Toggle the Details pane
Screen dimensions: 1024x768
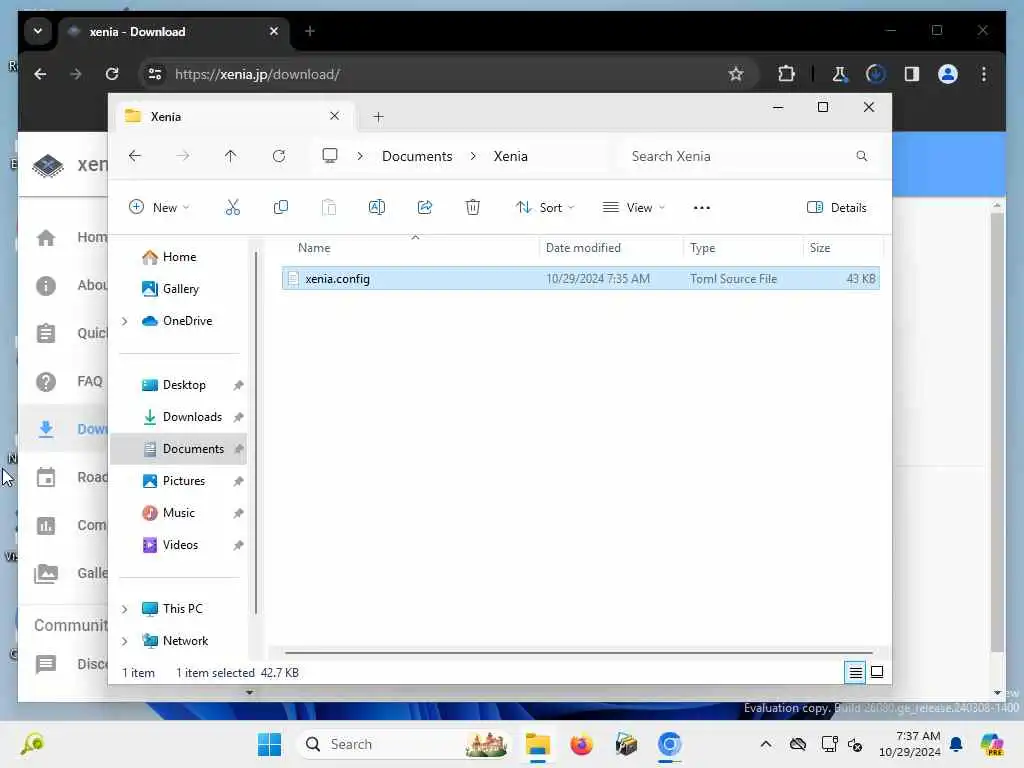click(x=837, y=208)
